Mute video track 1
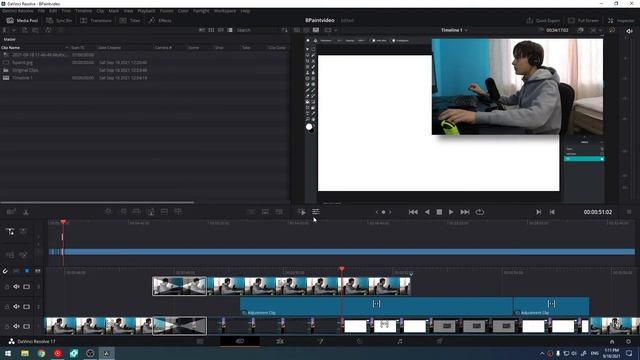Viewport: 640px width, 360px height. 16,326
